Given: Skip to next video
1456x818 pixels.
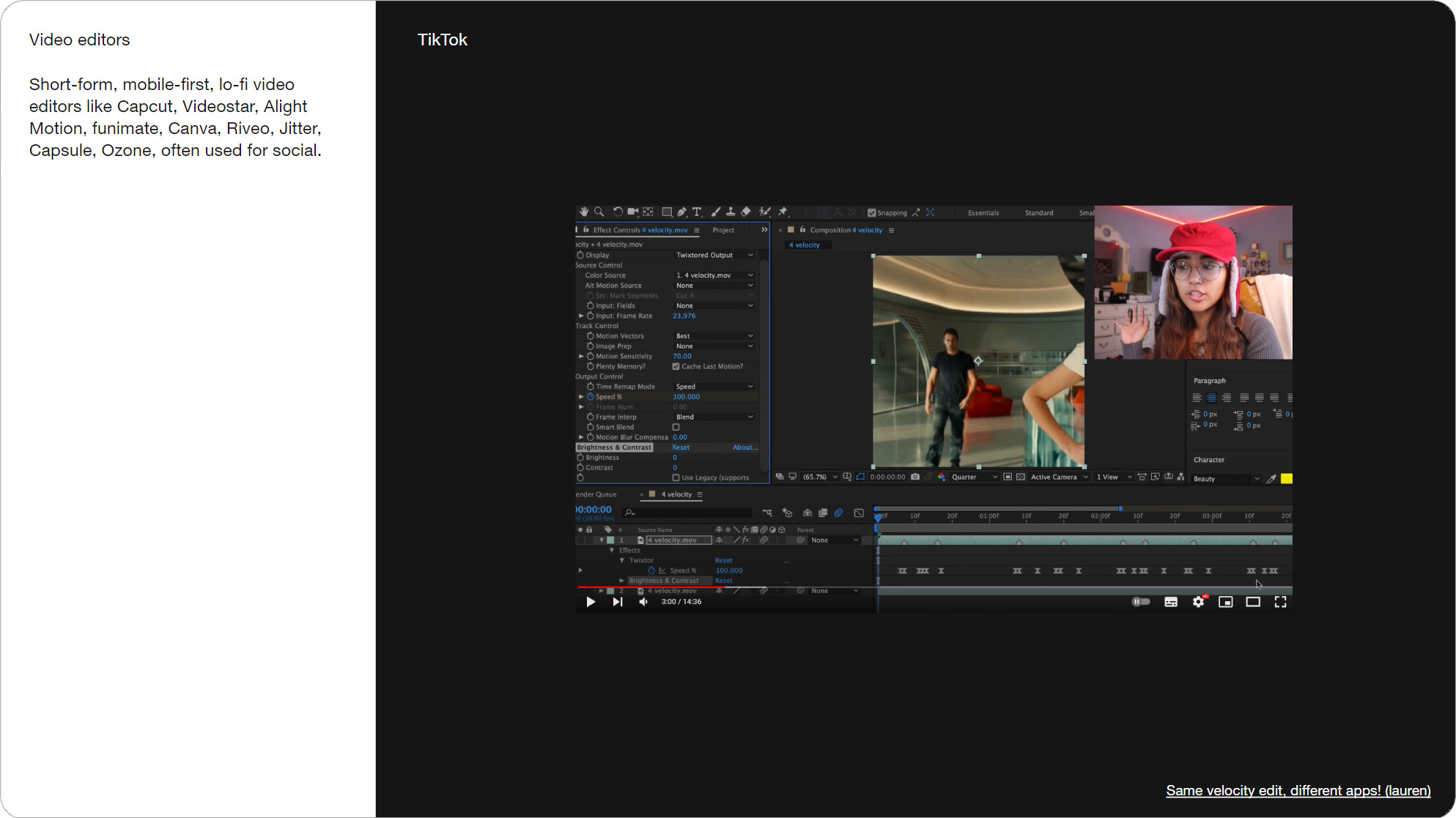Looking at the screenshot, I should (x=618, y=602).
